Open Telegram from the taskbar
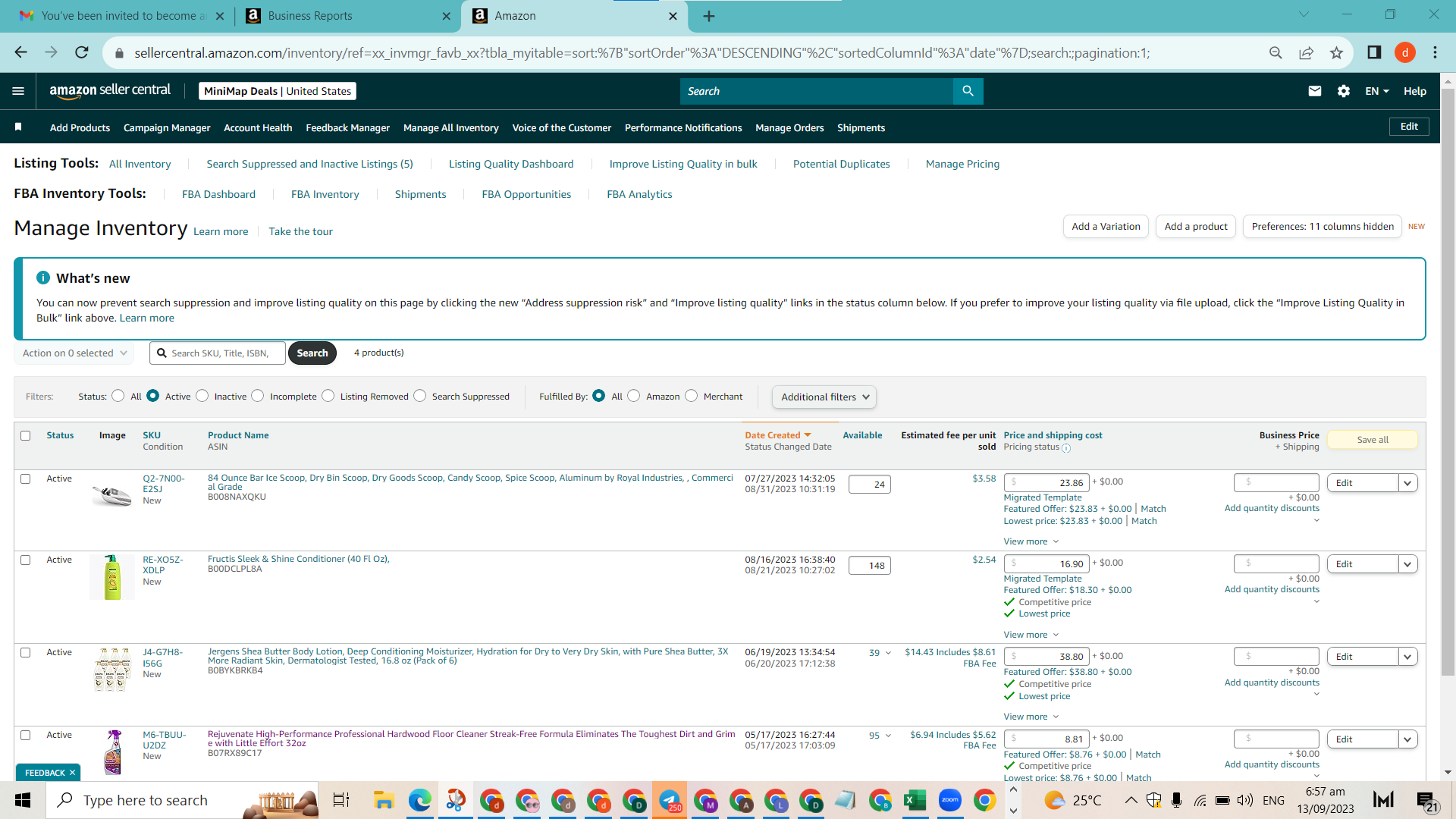The image size is (1456, 819). 670,800
